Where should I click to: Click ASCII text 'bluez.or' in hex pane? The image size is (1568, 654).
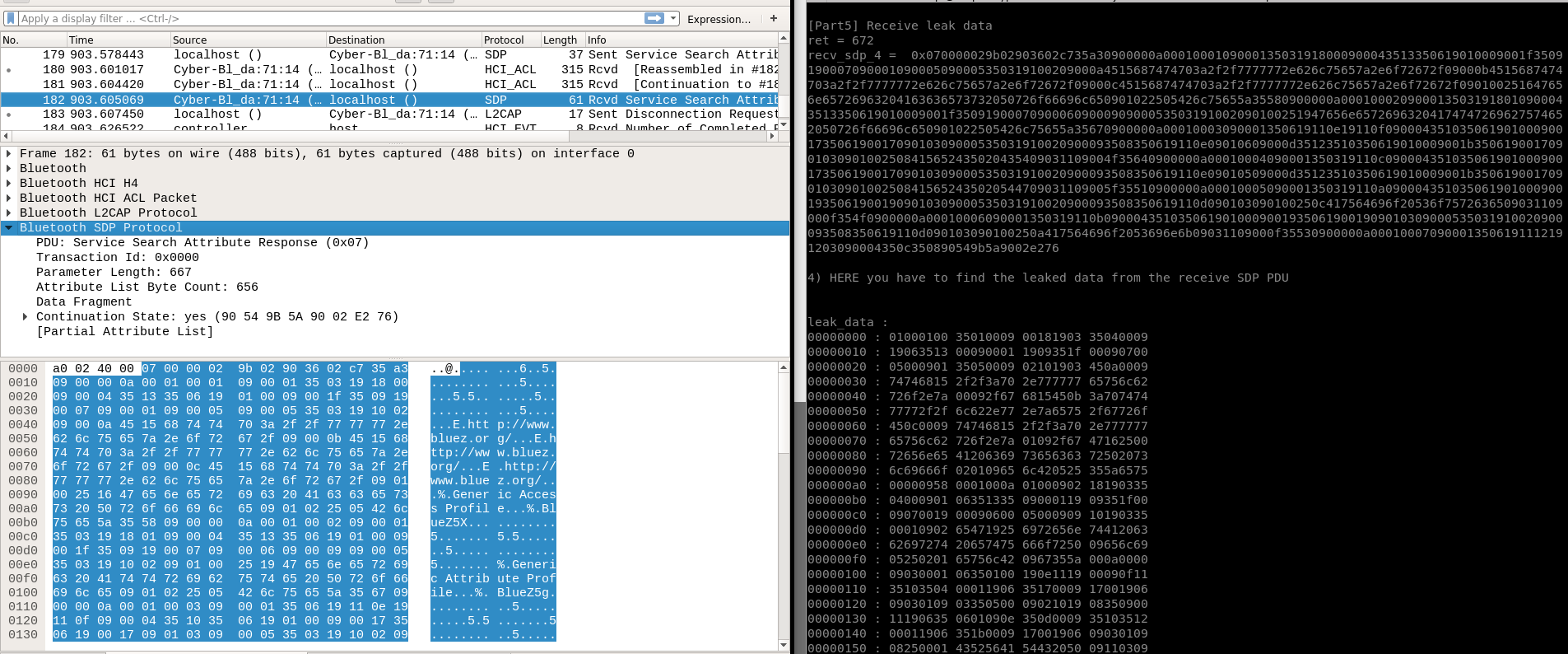coord(460,438)
